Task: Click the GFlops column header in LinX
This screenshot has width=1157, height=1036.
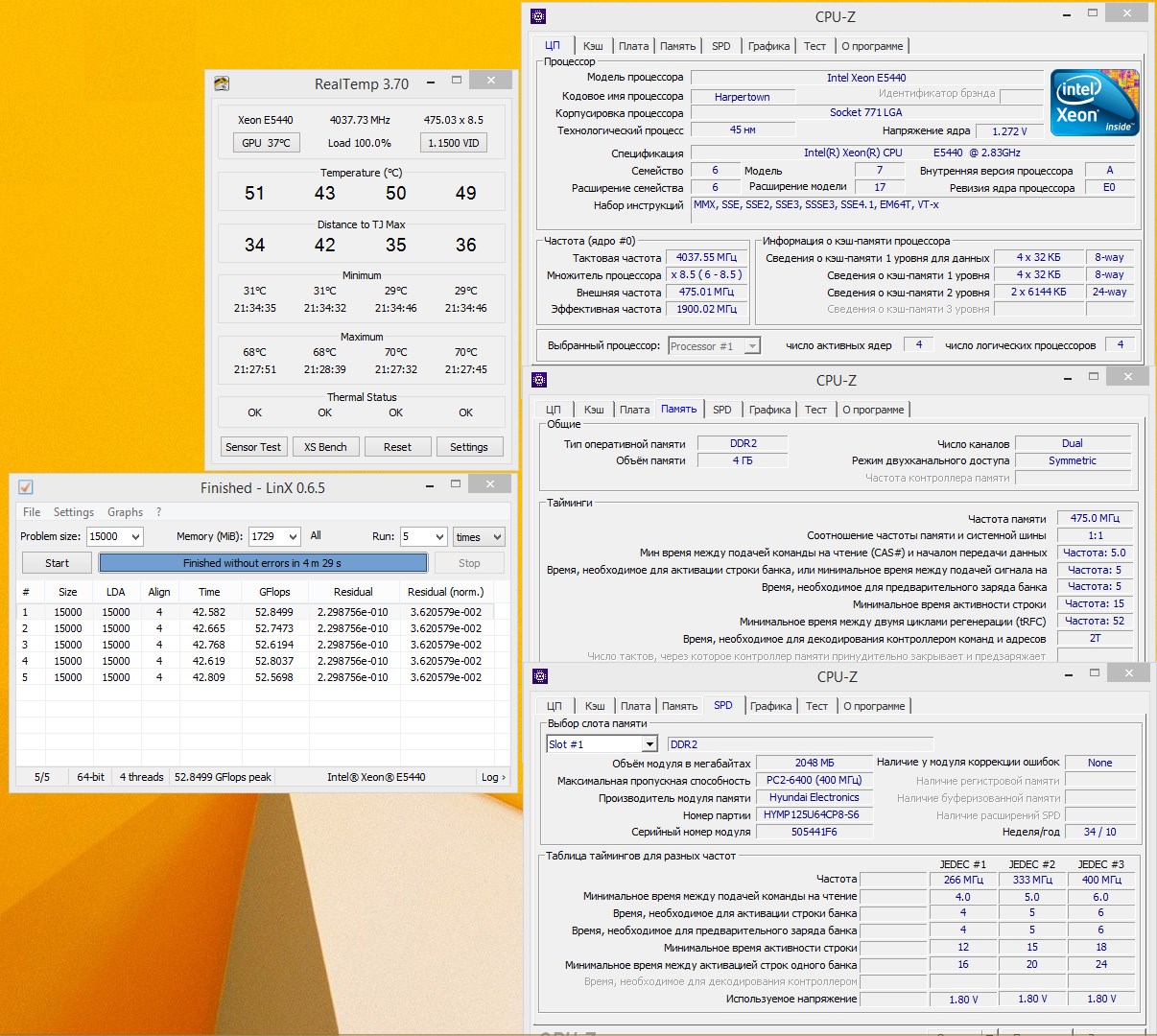Action: click(x=274, y=592)
